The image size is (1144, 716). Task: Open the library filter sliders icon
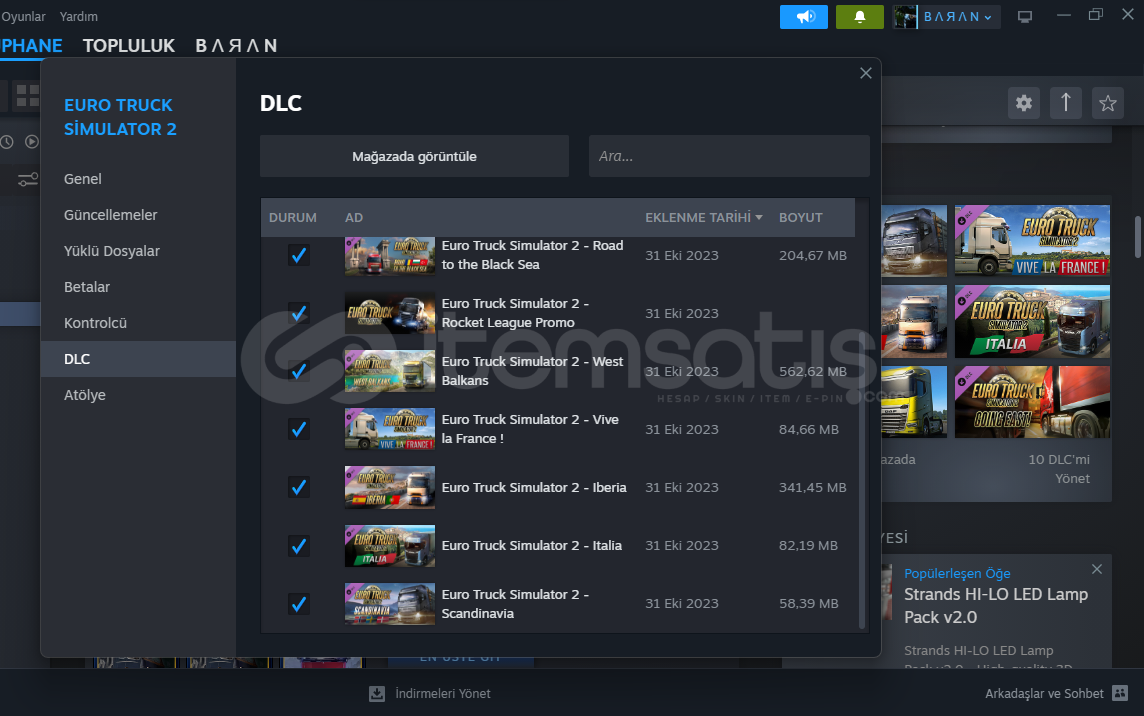coord(28,180)
